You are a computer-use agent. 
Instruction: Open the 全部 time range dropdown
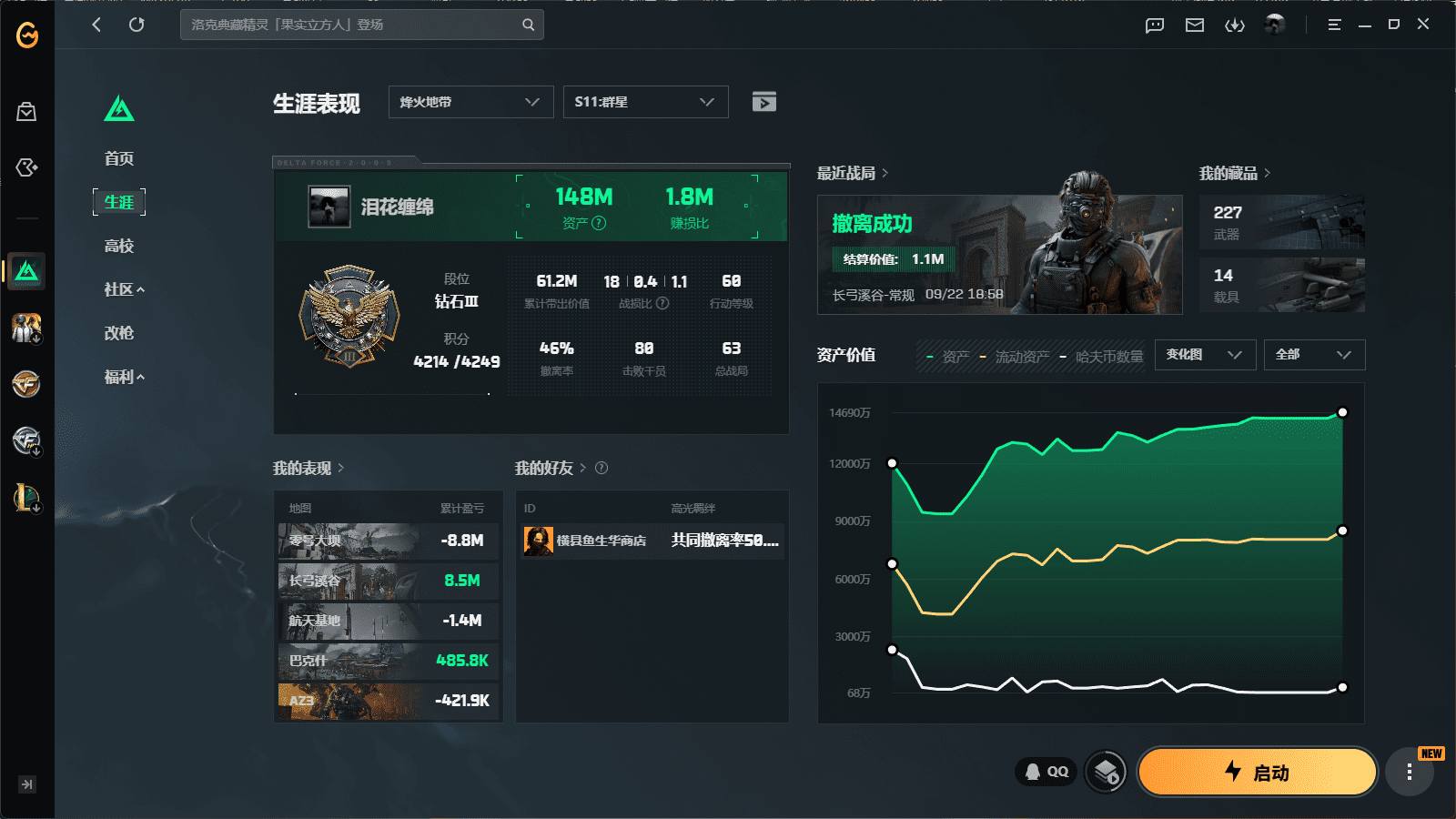pos(1315,355)
